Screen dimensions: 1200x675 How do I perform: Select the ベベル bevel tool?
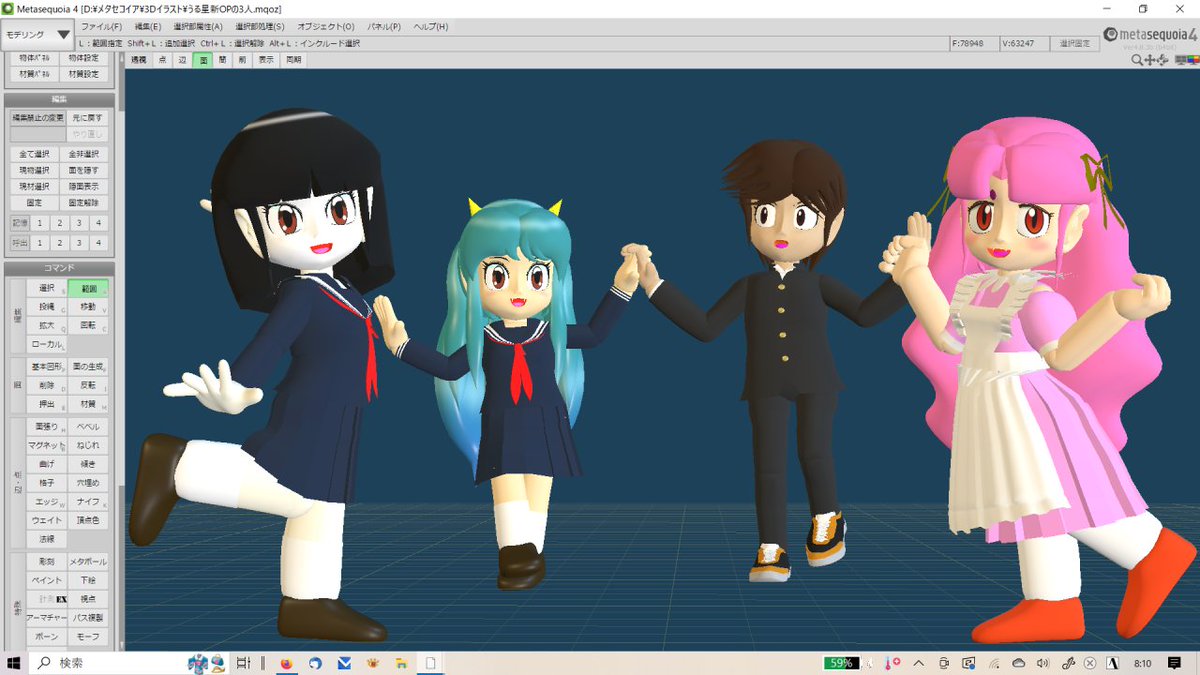[x=88, y=427]
